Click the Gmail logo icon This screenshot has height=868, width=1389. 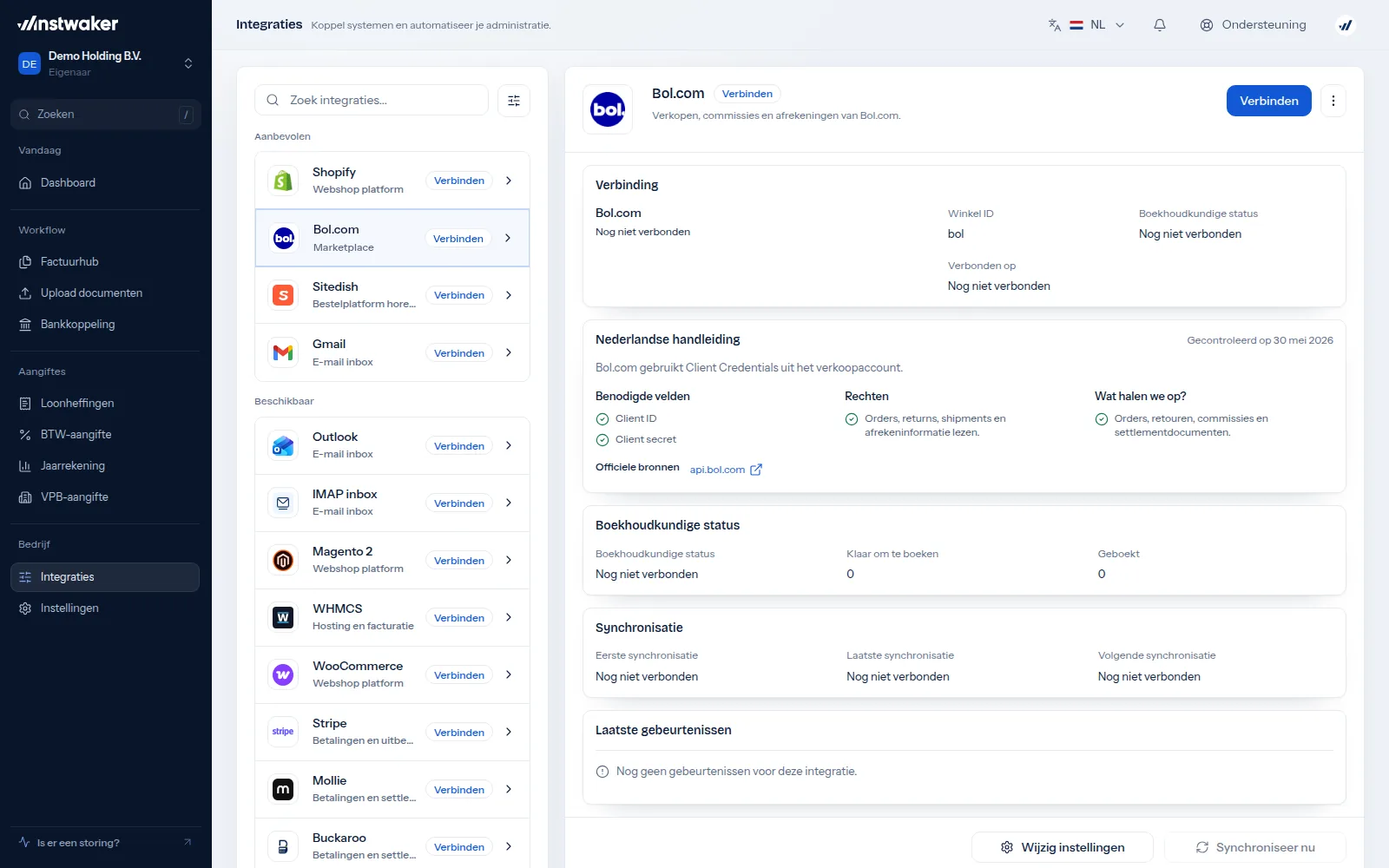click(283, 352)
